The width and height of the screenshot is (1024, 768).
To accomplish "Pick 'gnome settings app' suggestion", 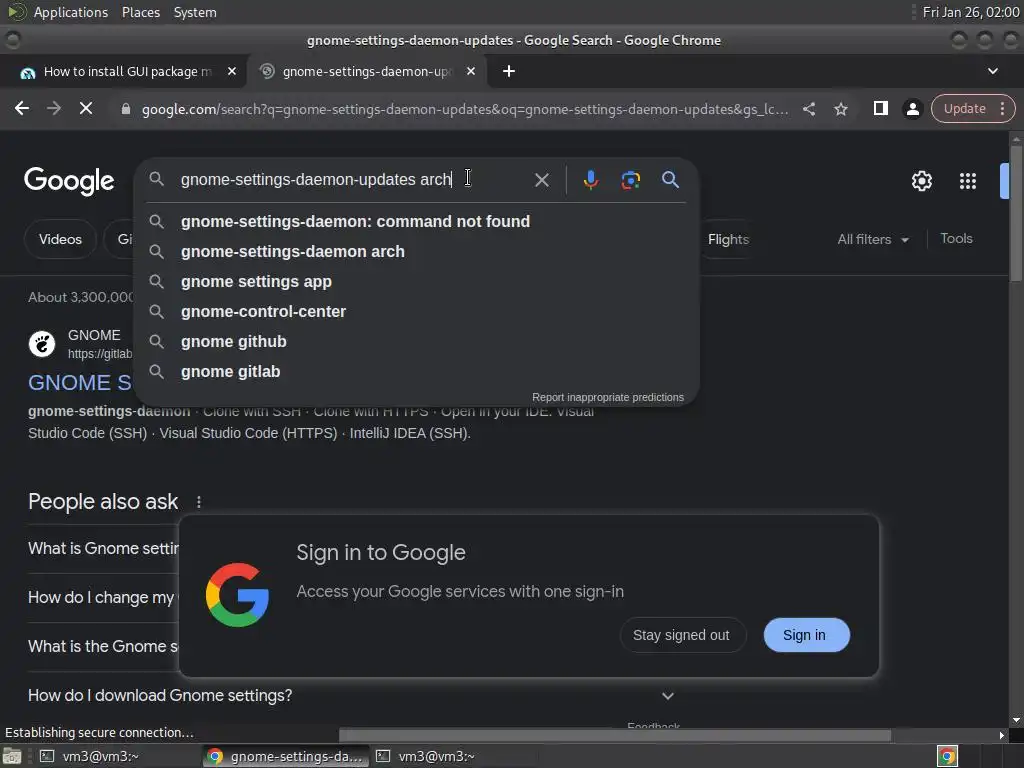I will click(416, 281).
